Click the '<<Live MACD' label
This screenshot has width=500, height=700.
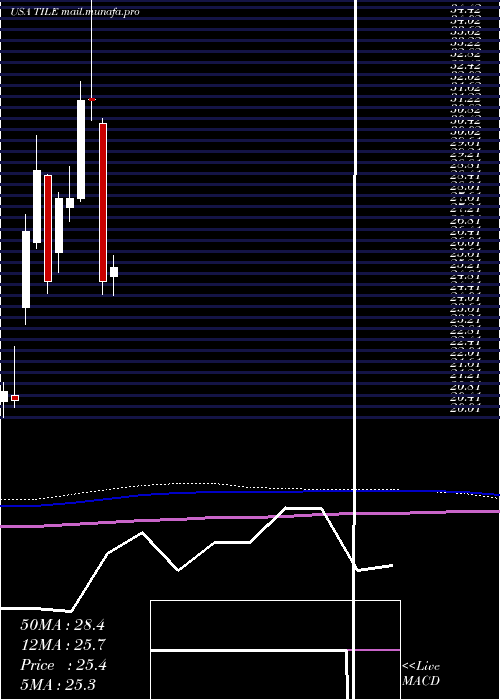pos(421,674)
